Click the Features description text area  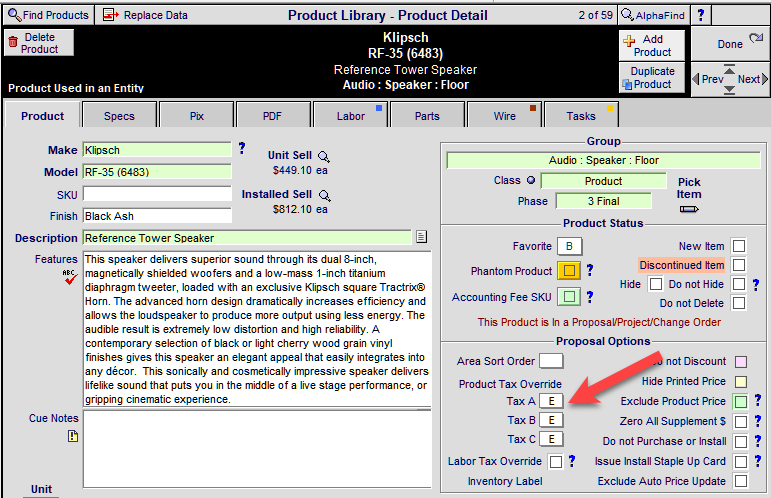click(257, 329)
